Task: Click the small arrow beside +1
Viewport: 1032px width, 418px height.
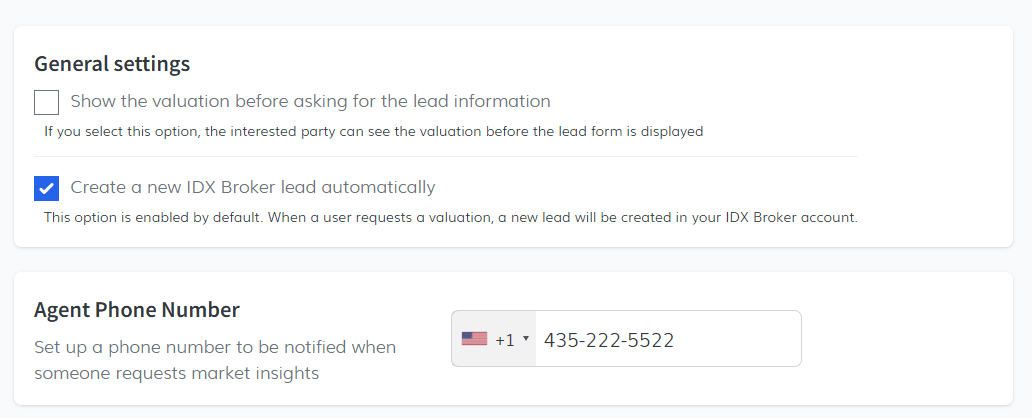Action: click(x=526, y=339)
